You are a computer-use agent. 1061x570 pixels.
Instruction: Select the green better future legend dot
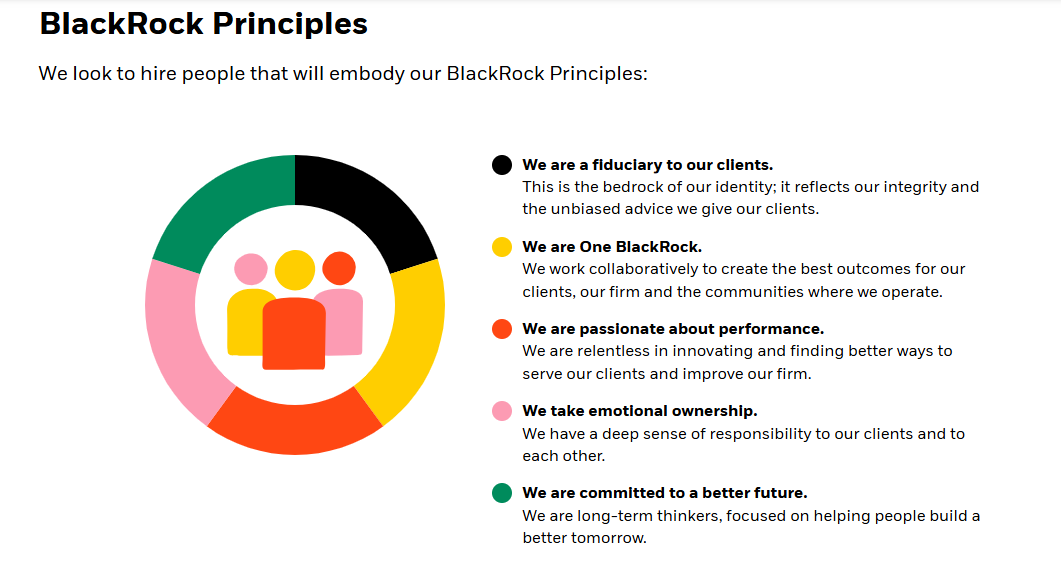[501, 493]
